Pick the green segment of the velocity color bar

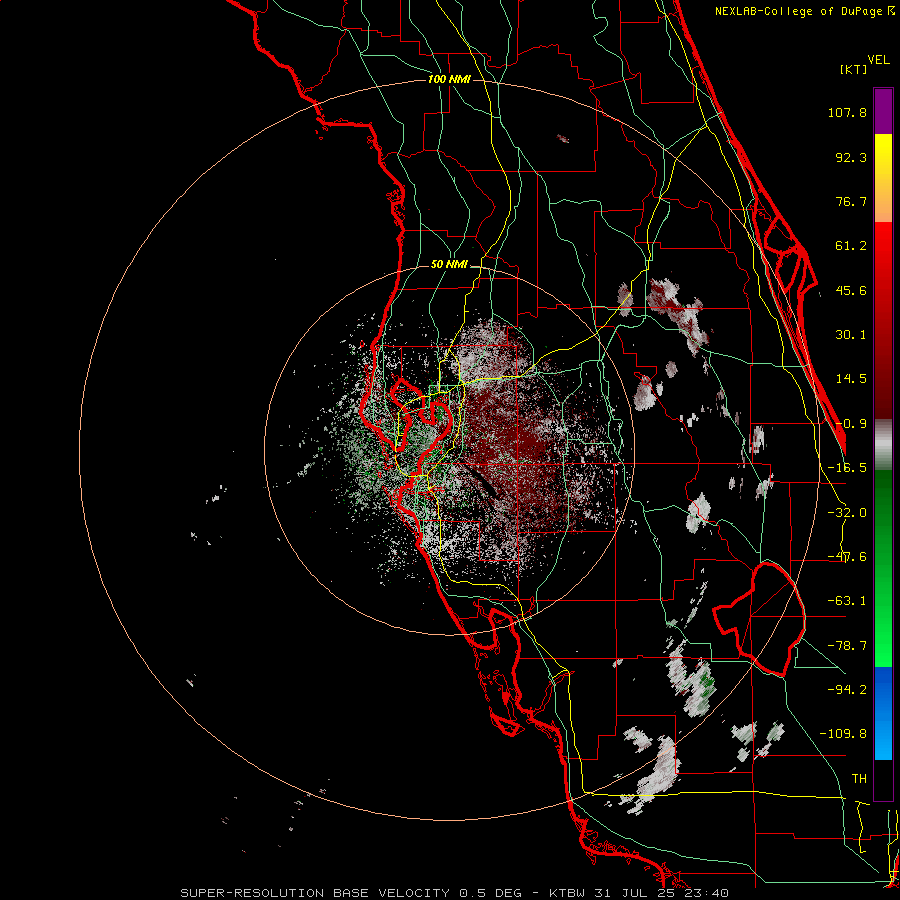tap(883, 568)
